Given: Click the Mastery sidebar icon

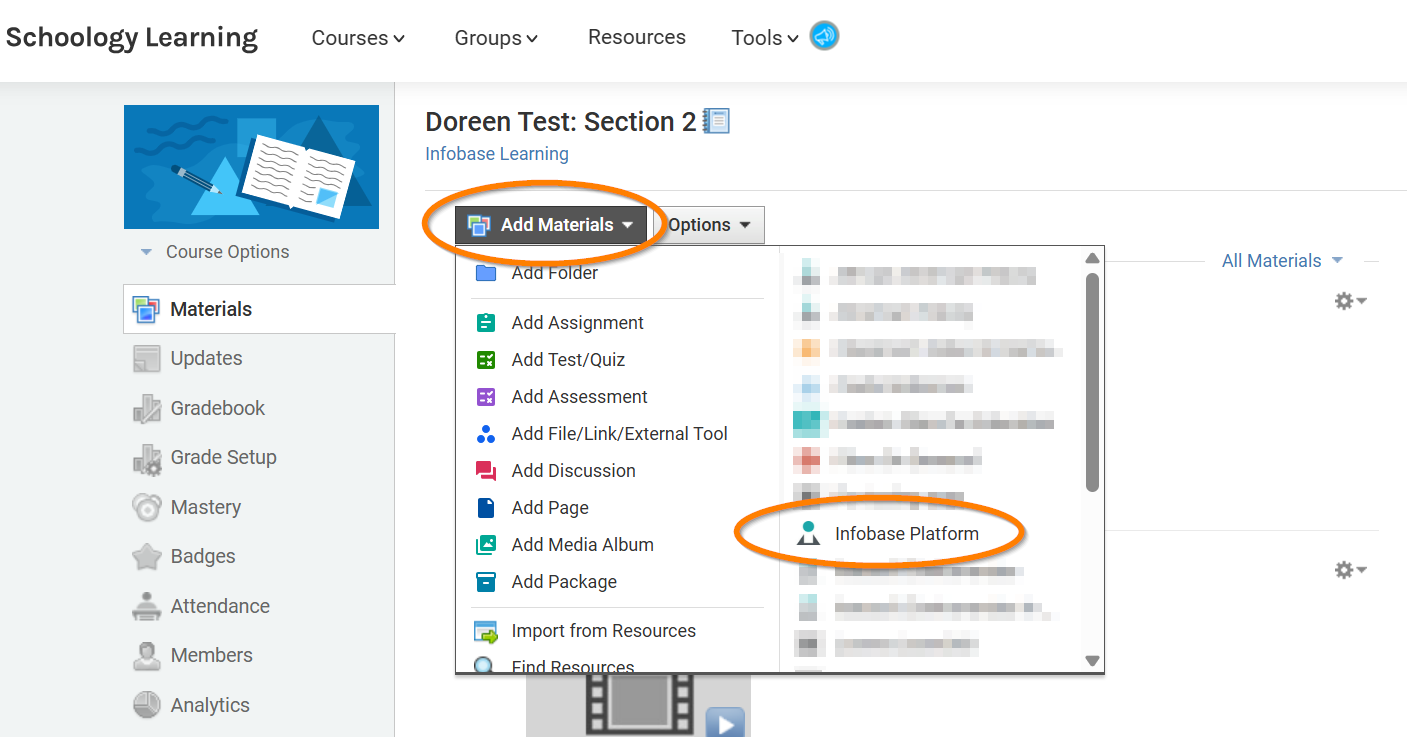Looking at the screenshot, I should (146, 507).
